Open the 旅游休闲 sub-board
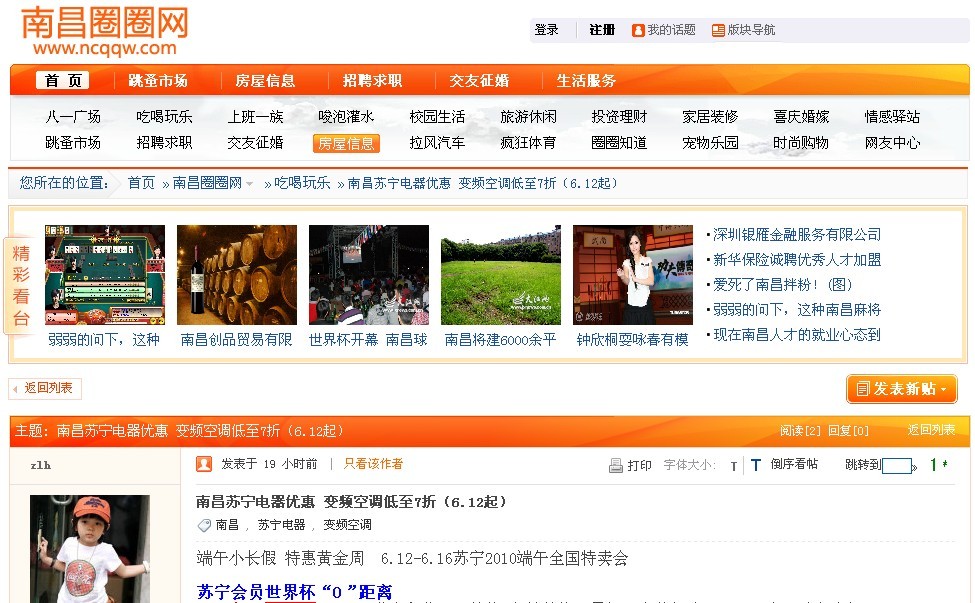The height and width of the screenshot is (603, 975). point(528,117)
